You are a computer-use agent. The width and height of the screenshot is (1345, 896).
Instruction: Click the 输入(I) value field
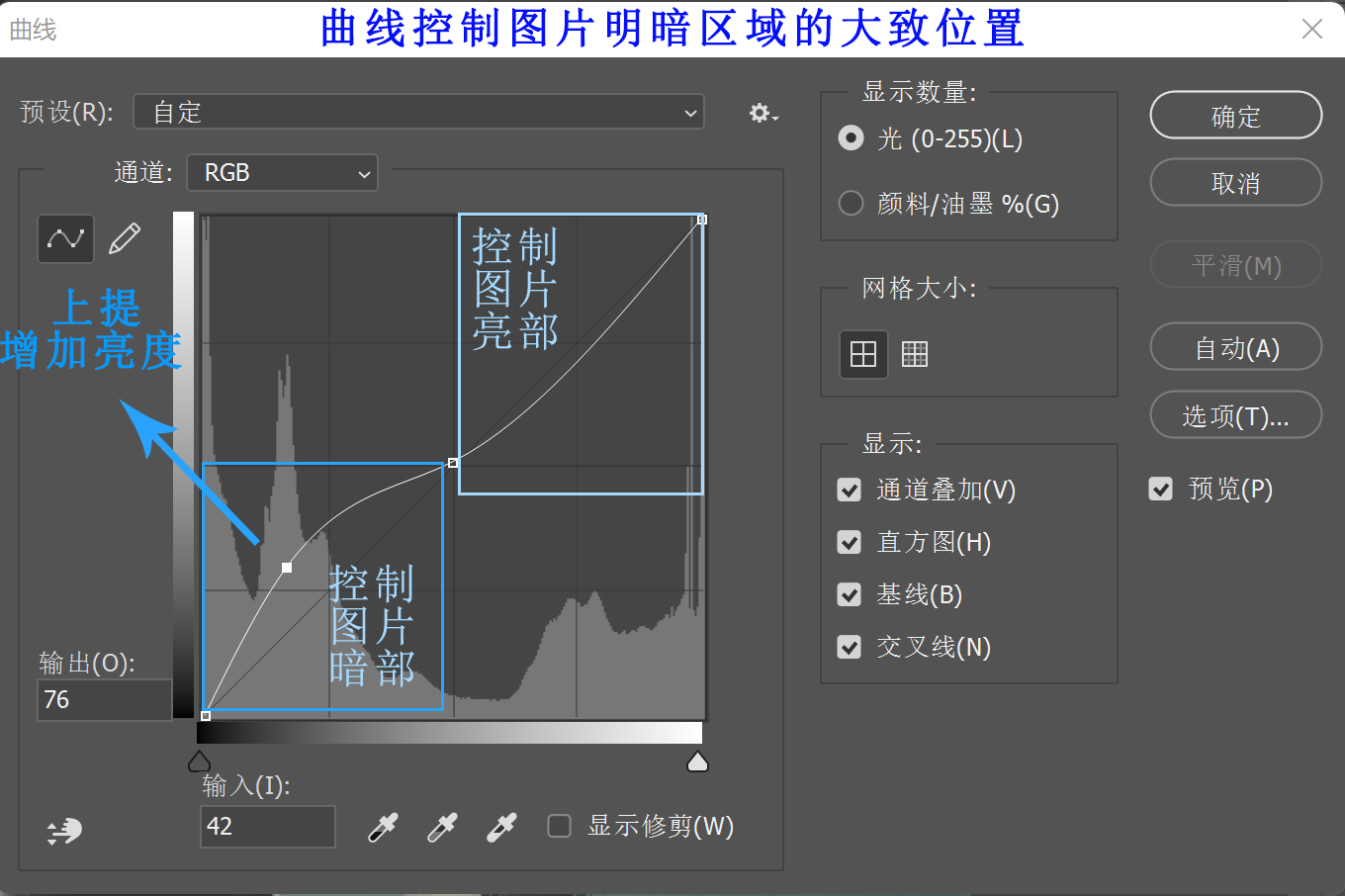[x=267, y=827]
